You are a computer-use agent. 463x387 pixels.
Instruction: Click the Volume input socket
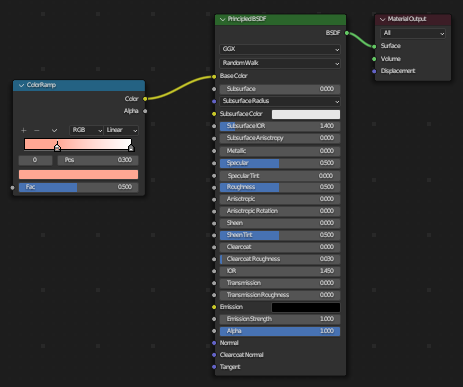(374, 59)
